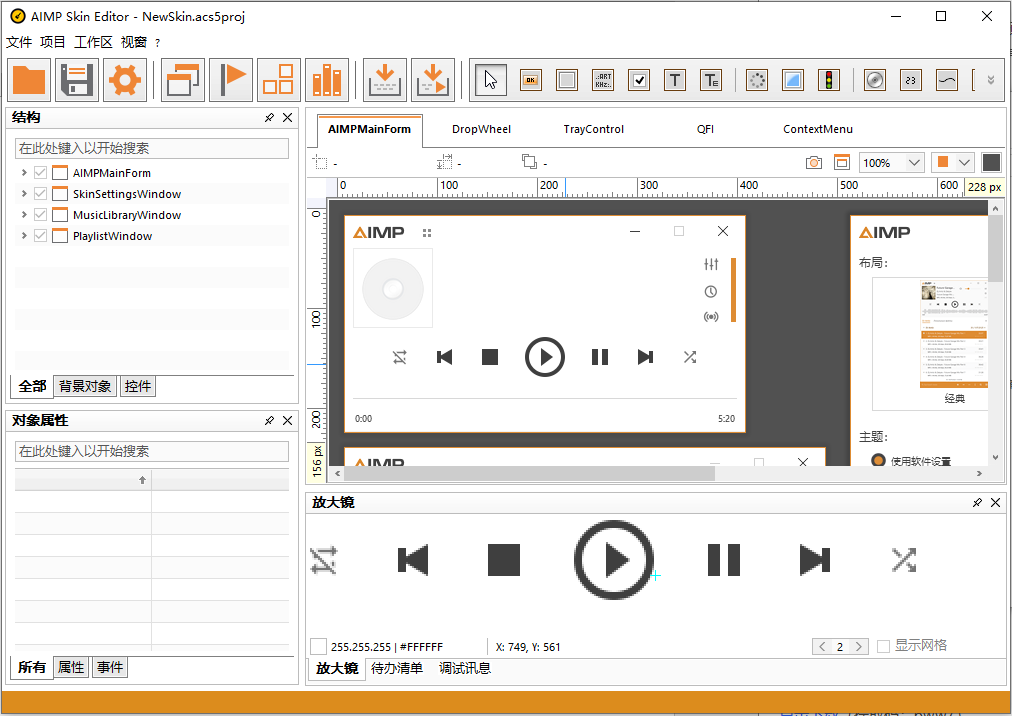
Task: Click the traffic light control icon
Action: click(827, 80)
